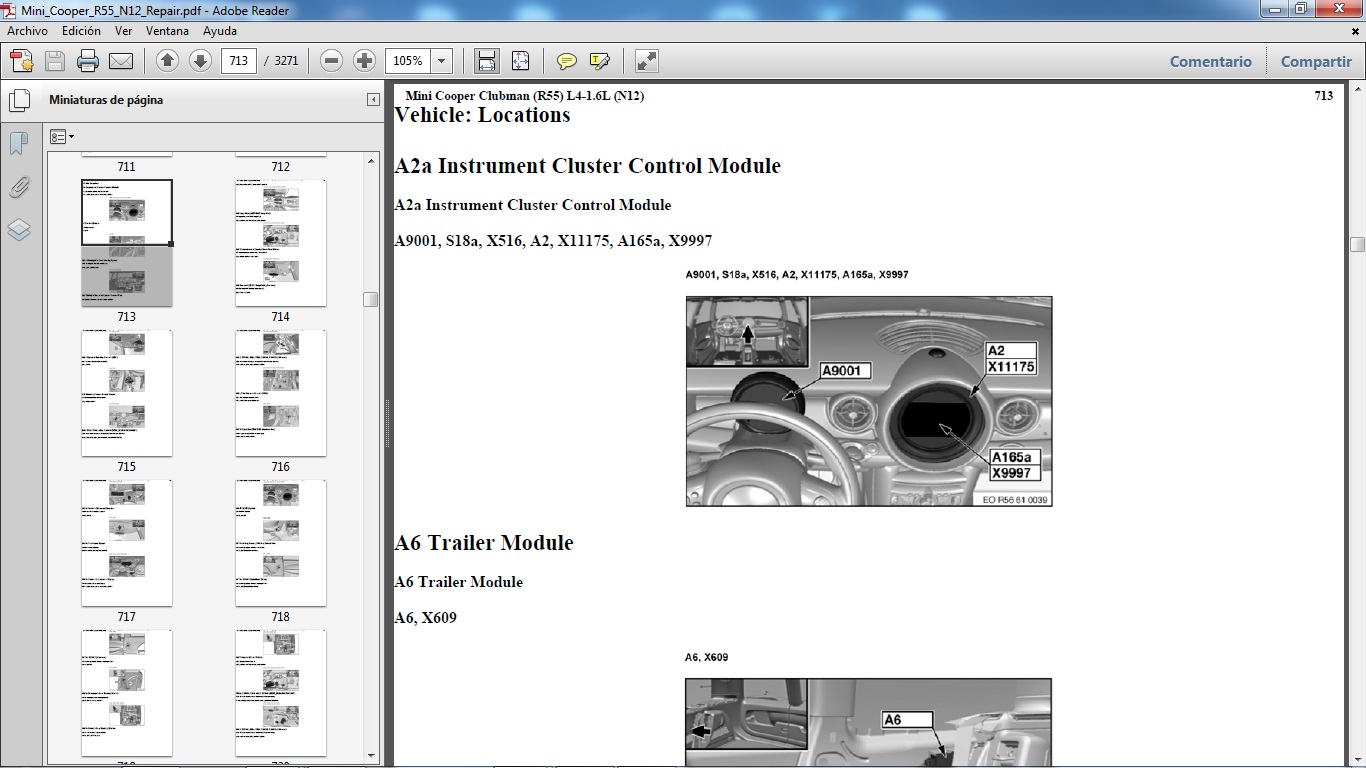Print the document using the printer icon

(x=88, y=61)
